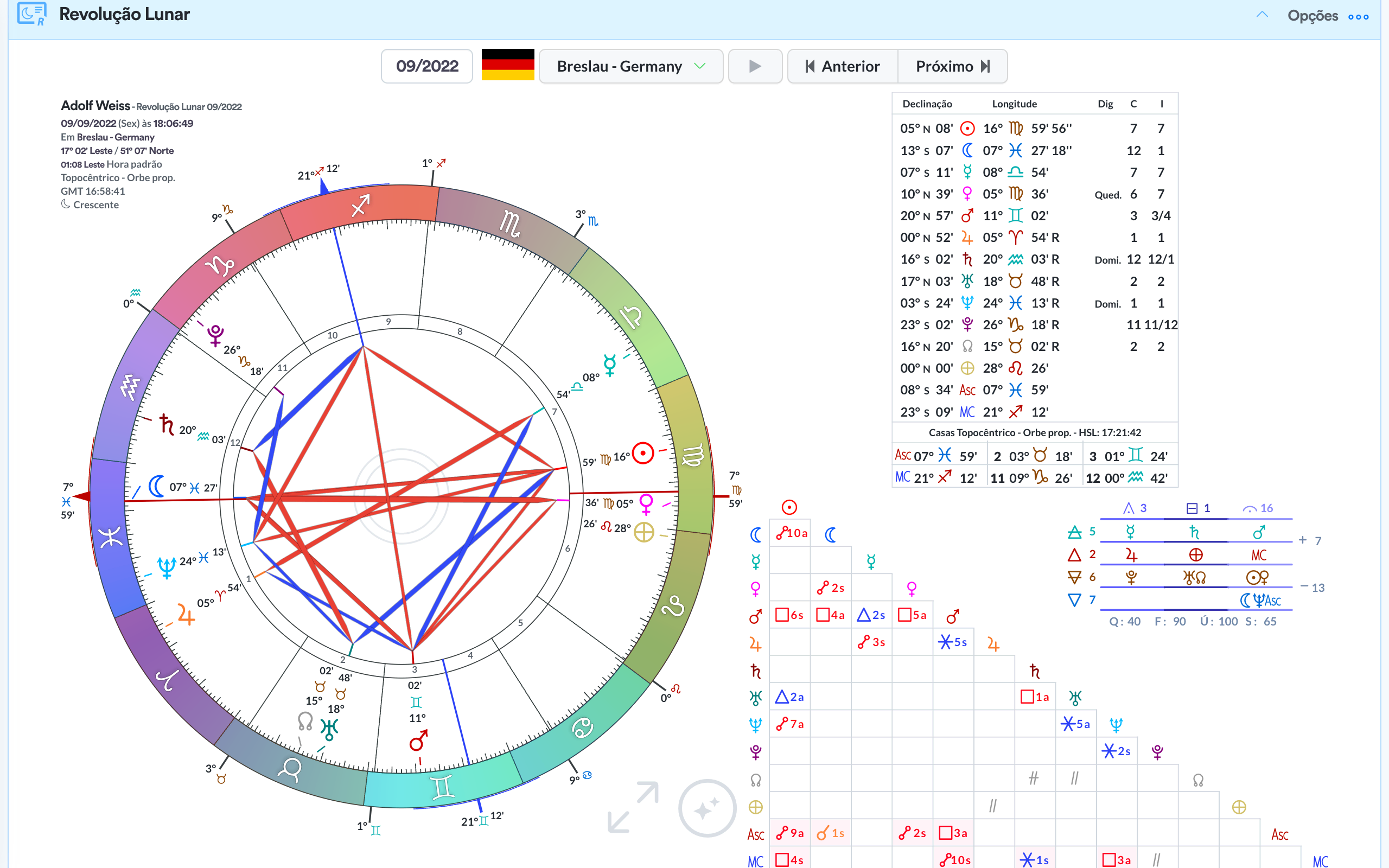The image size is (1389, 868).
Task: Click the sparkle AI interpretation circle icon
Action: click(x=706, y=808)
